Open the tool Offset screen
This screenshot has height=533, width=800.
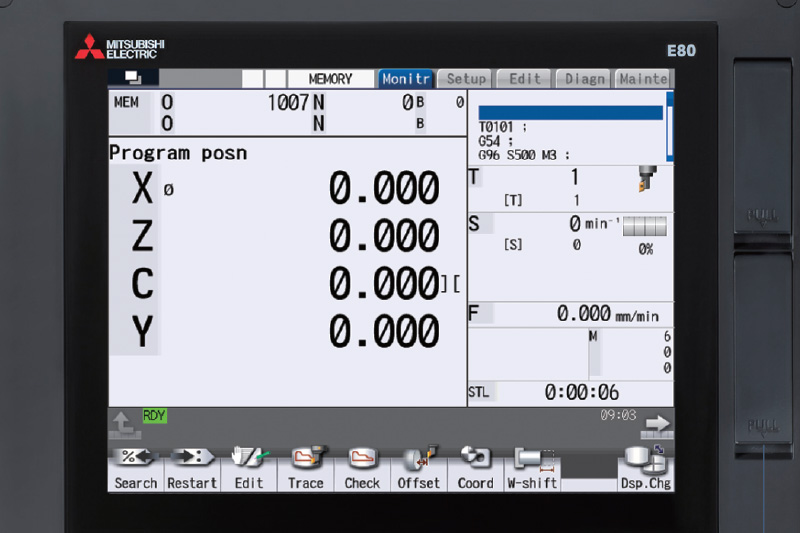[x=418, y=467]
